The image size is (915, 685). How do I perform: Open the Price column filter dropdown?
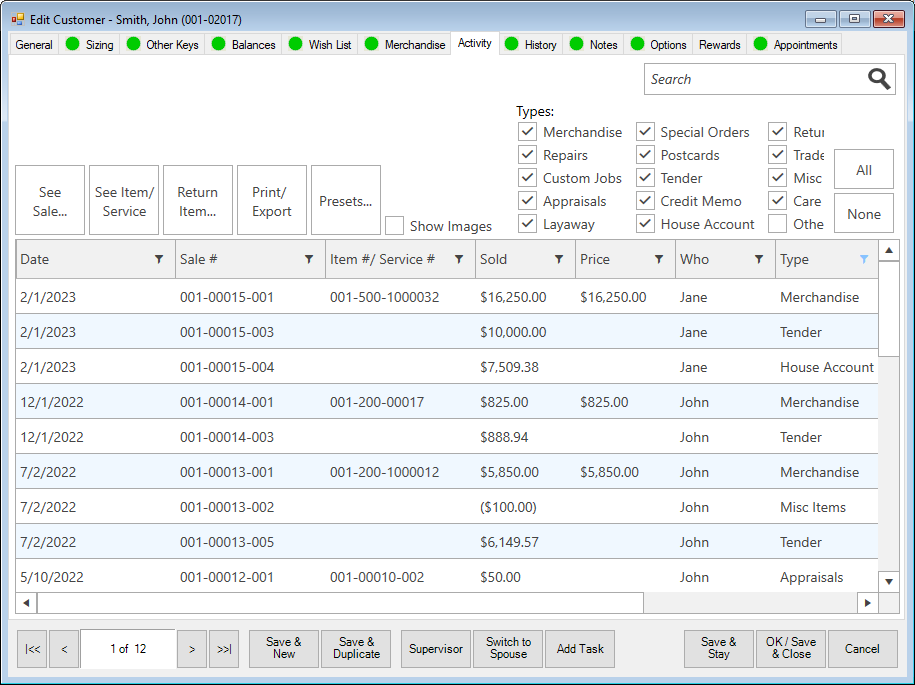[x=659, y=260]
